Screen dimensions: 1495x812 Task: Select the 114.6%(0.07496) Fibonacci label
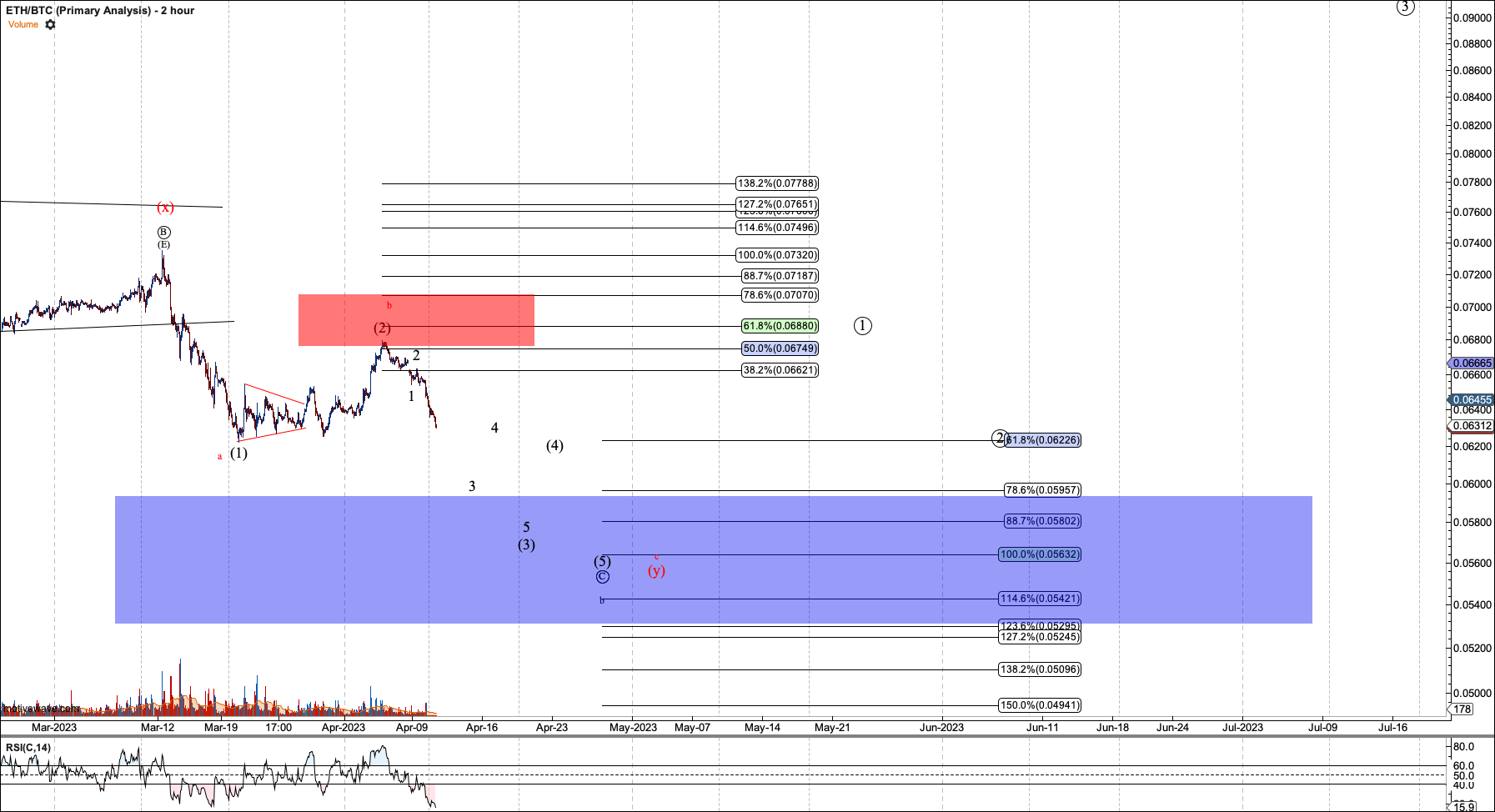coord(777,228)
